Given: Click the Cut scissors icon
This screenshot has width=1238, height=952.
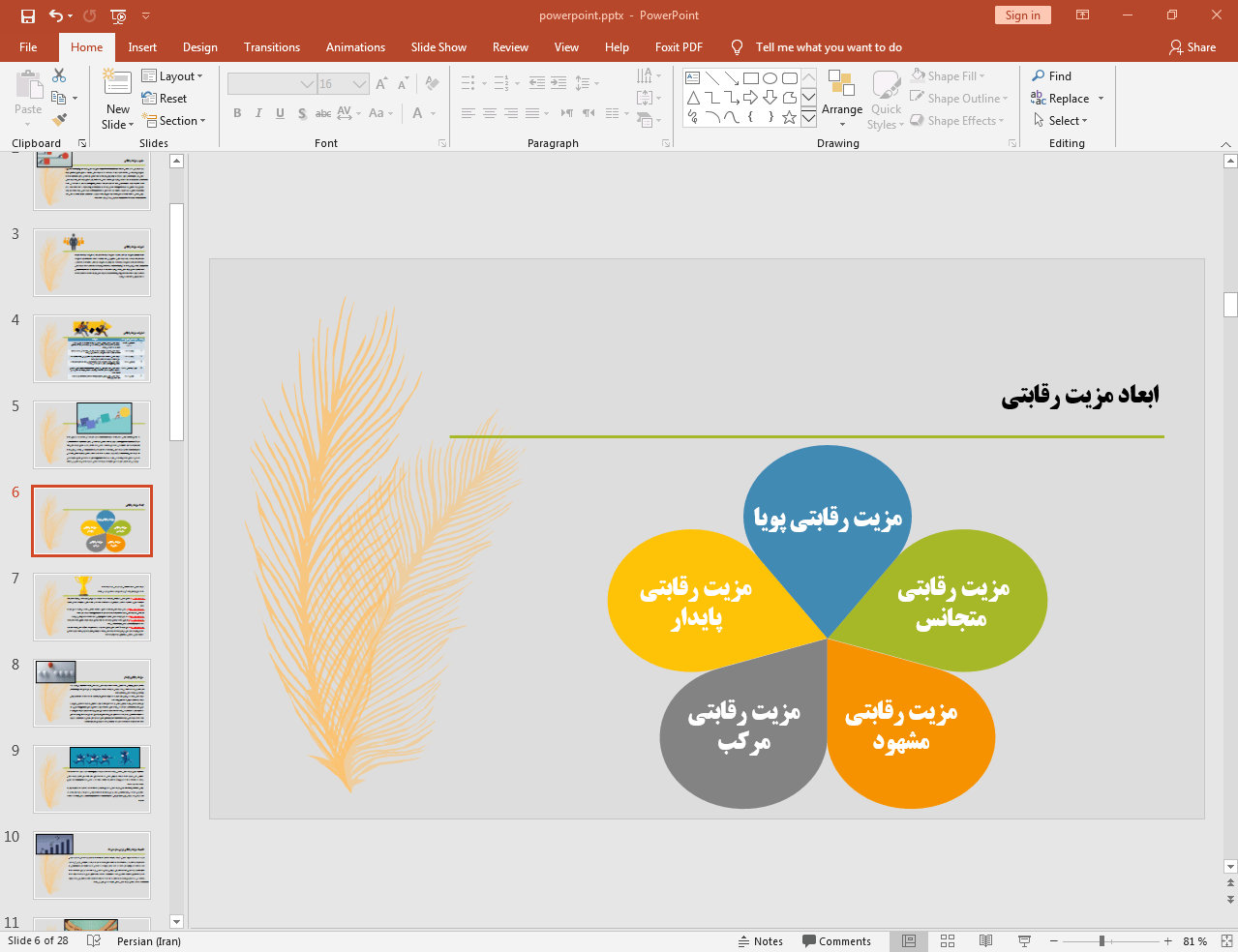Looking at the screenshot, I should click(59, 75).
